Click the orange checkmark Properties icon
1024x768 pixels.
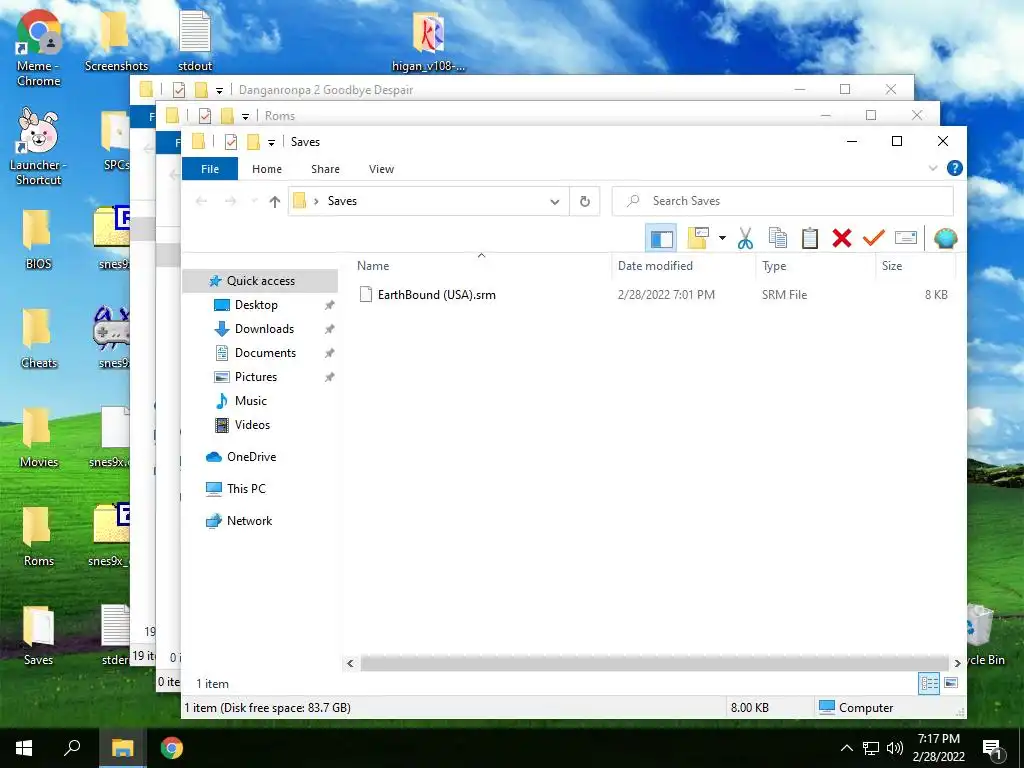click(873, 238)
